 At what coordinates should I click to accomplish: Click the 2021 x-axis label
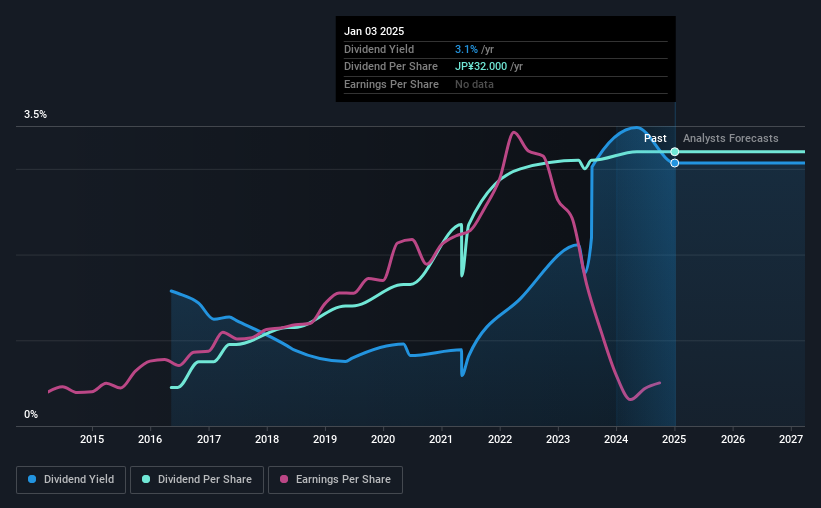click(441, 439)
